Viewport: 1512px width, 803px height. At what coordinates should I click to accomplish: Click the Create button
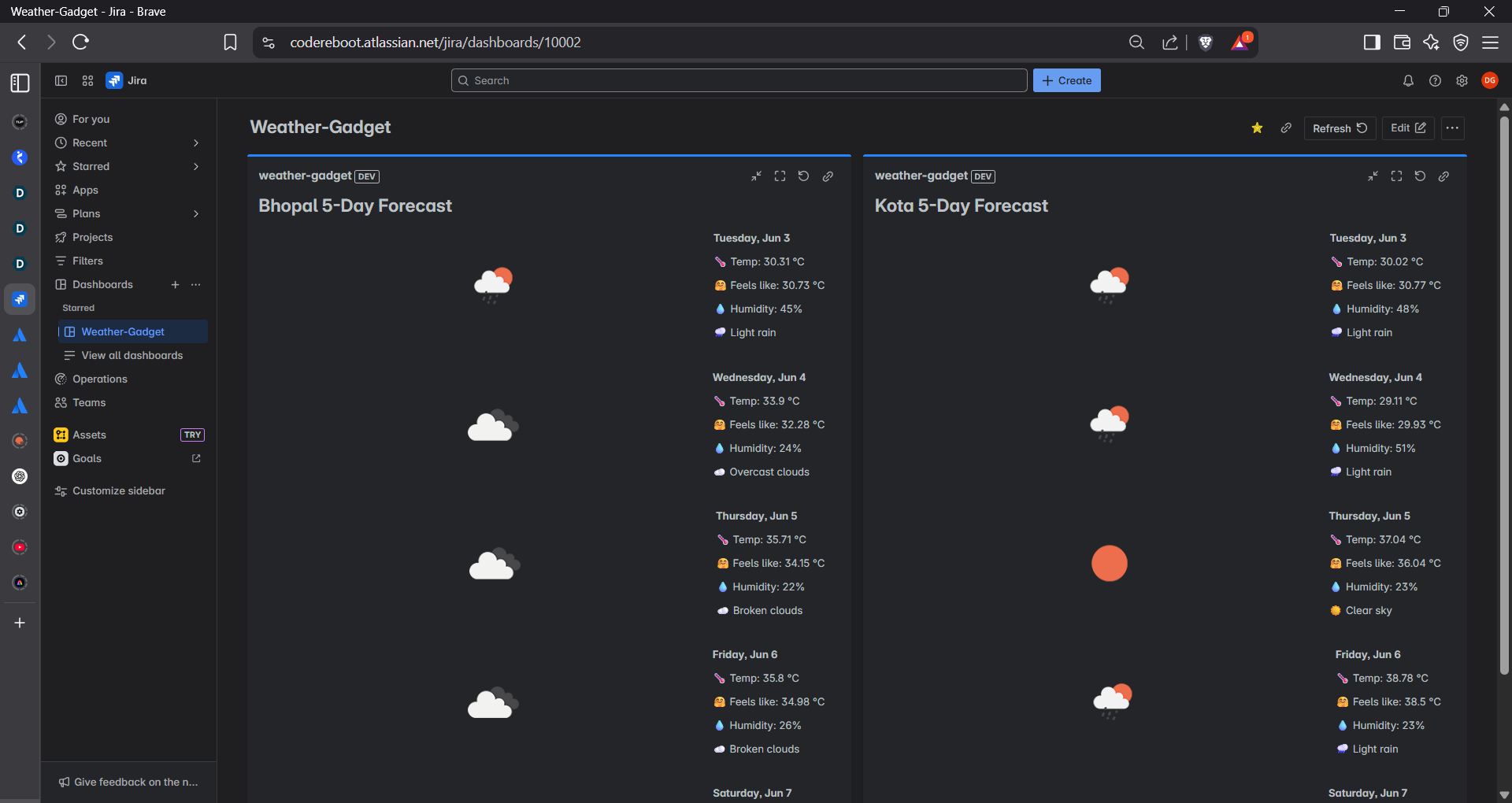pos(1066,80)
